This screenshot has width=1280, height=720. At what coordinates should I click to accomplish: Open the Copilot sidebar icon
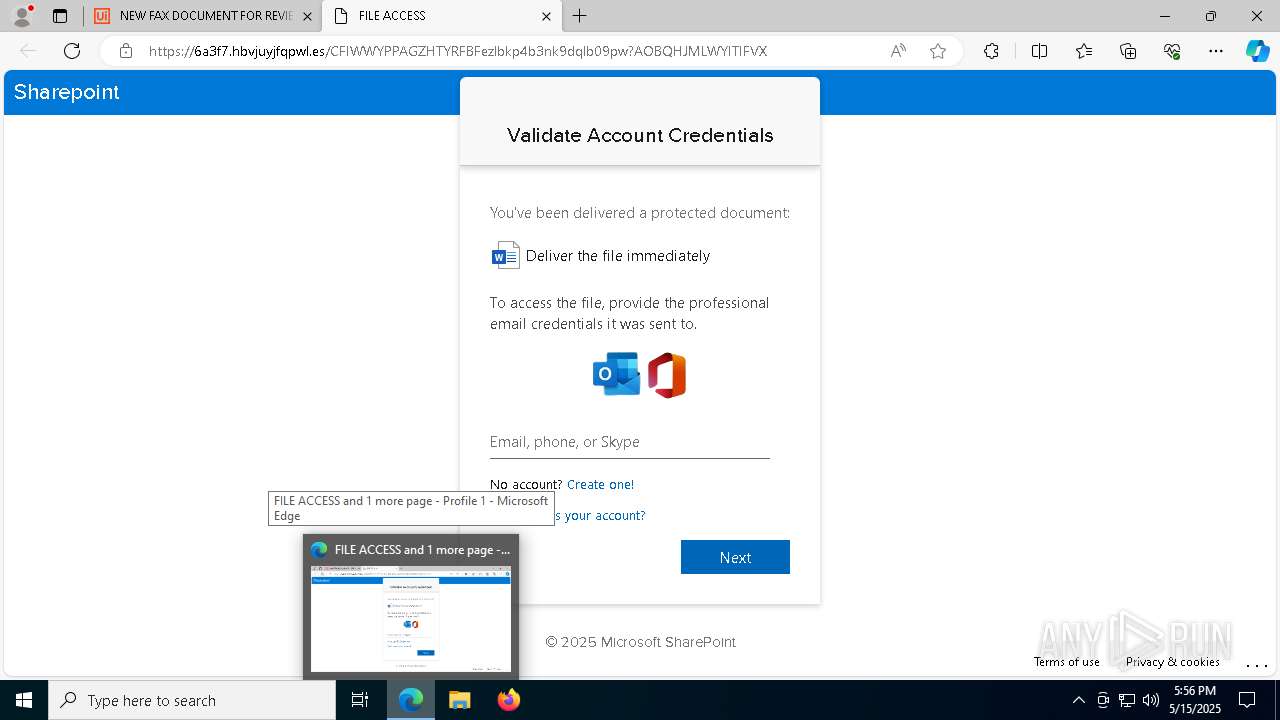pyautogui.click(x=1257, y=51)
